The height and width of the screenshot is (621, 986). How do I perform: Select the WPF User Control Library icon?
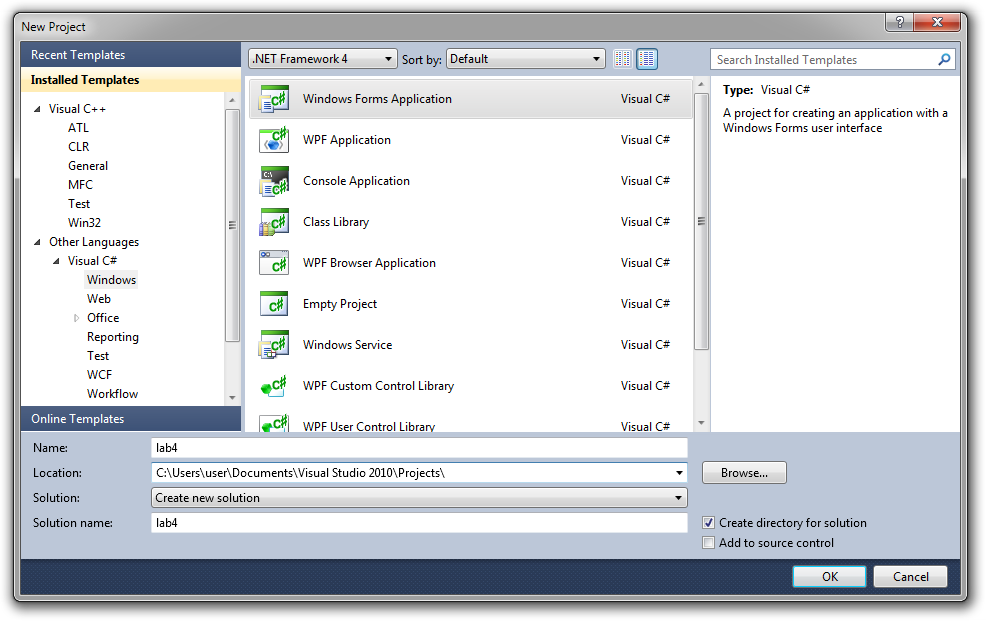pyautogui.click(x=274, y=423)
